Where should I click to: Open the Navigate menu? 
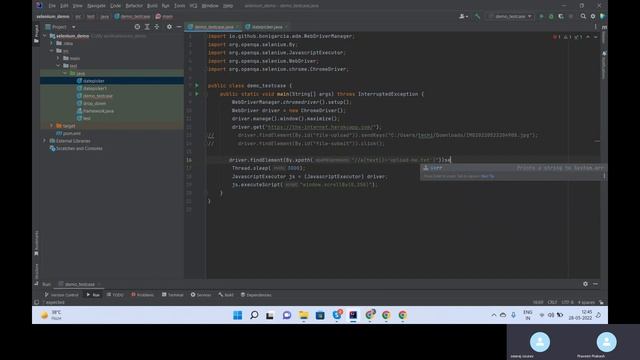coord(96,6)
